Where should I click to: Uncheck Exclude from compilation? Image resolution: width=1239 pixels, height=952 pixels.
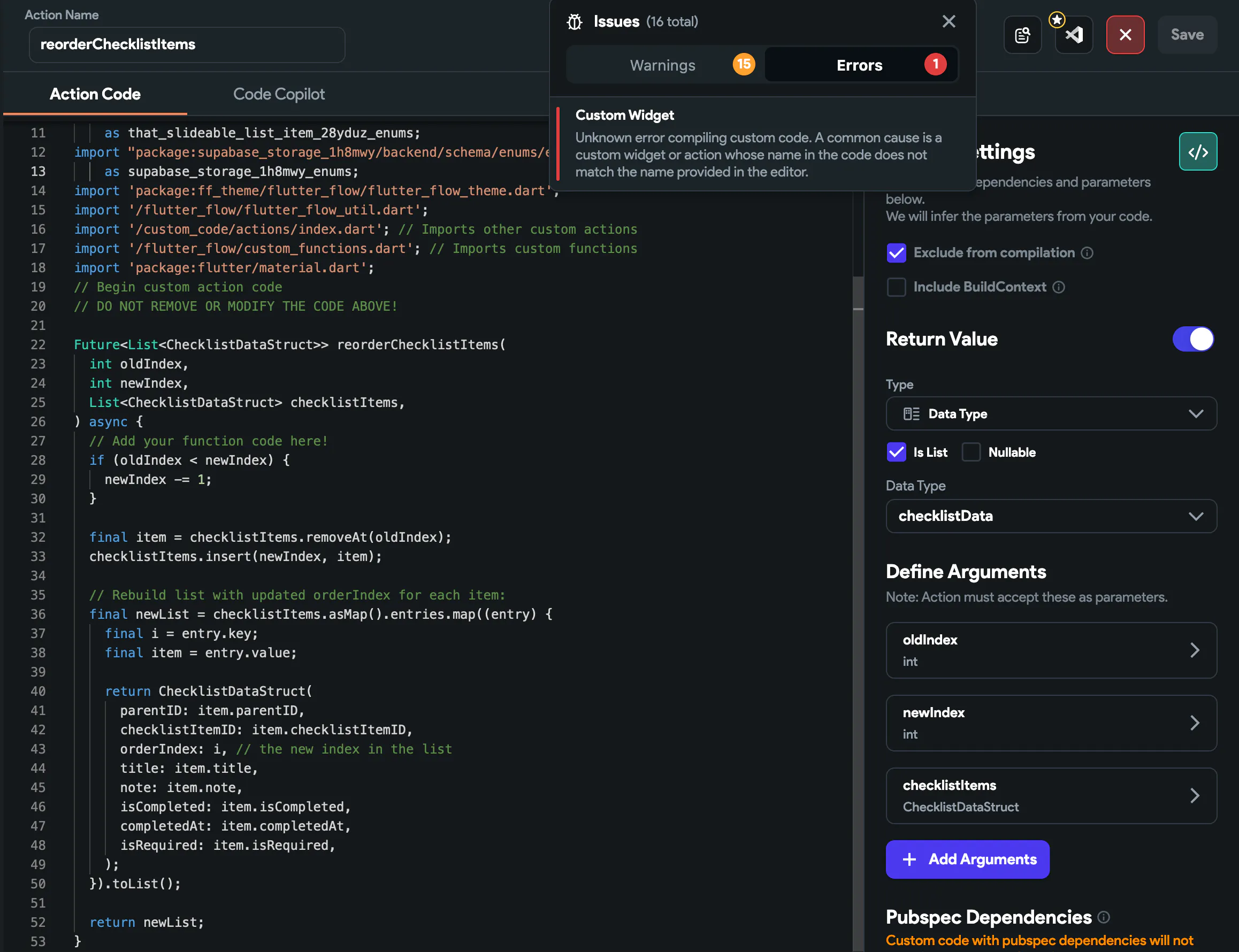click(896, 253)
